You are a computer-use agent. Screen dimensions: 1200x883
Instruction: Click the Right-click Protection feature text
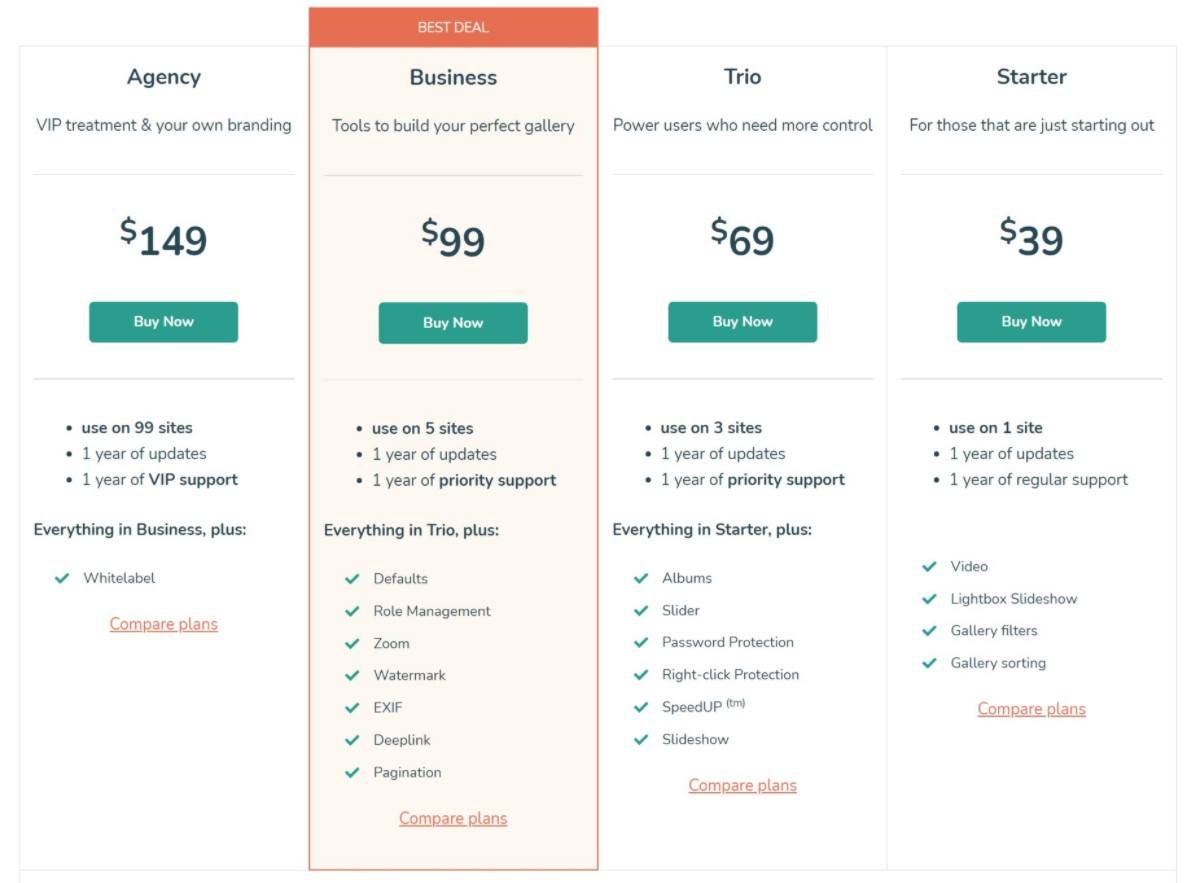730,675
